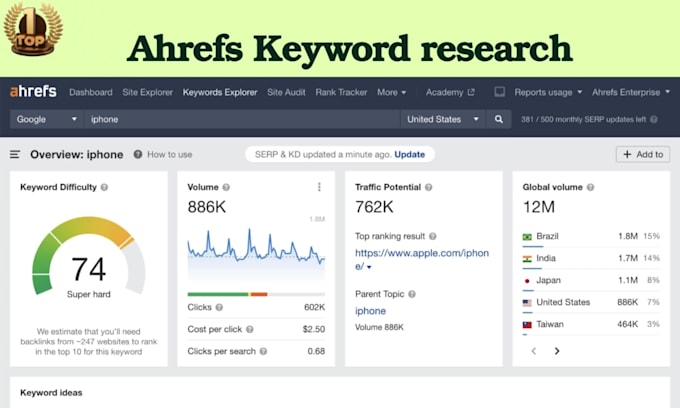This screenshot has height=408, width=680.
Task: Click the help icon by SERP updates left
Action: [x=654, y=119]
